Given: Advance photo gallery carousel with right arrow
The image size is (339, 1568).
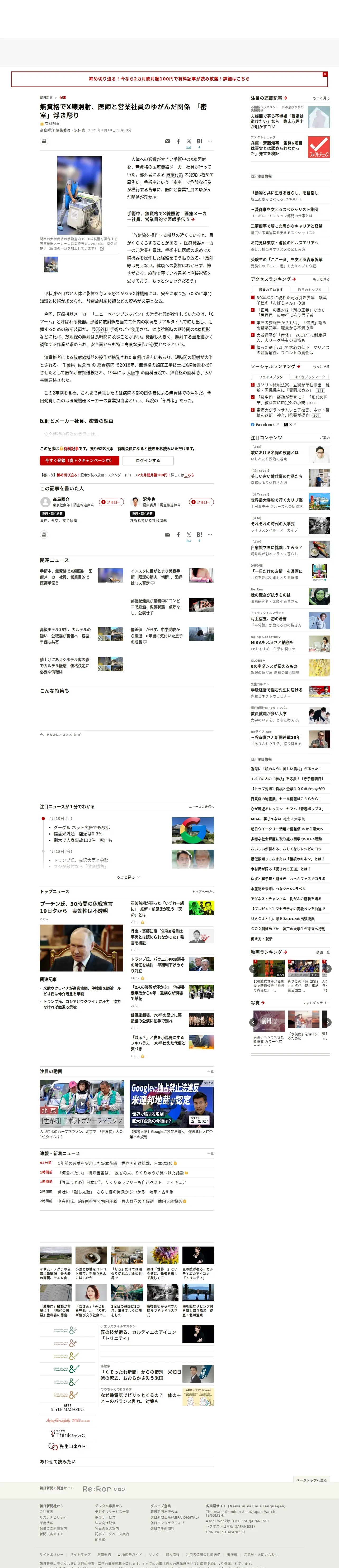Looking at the screenshot, I should tap(327, 1023).
